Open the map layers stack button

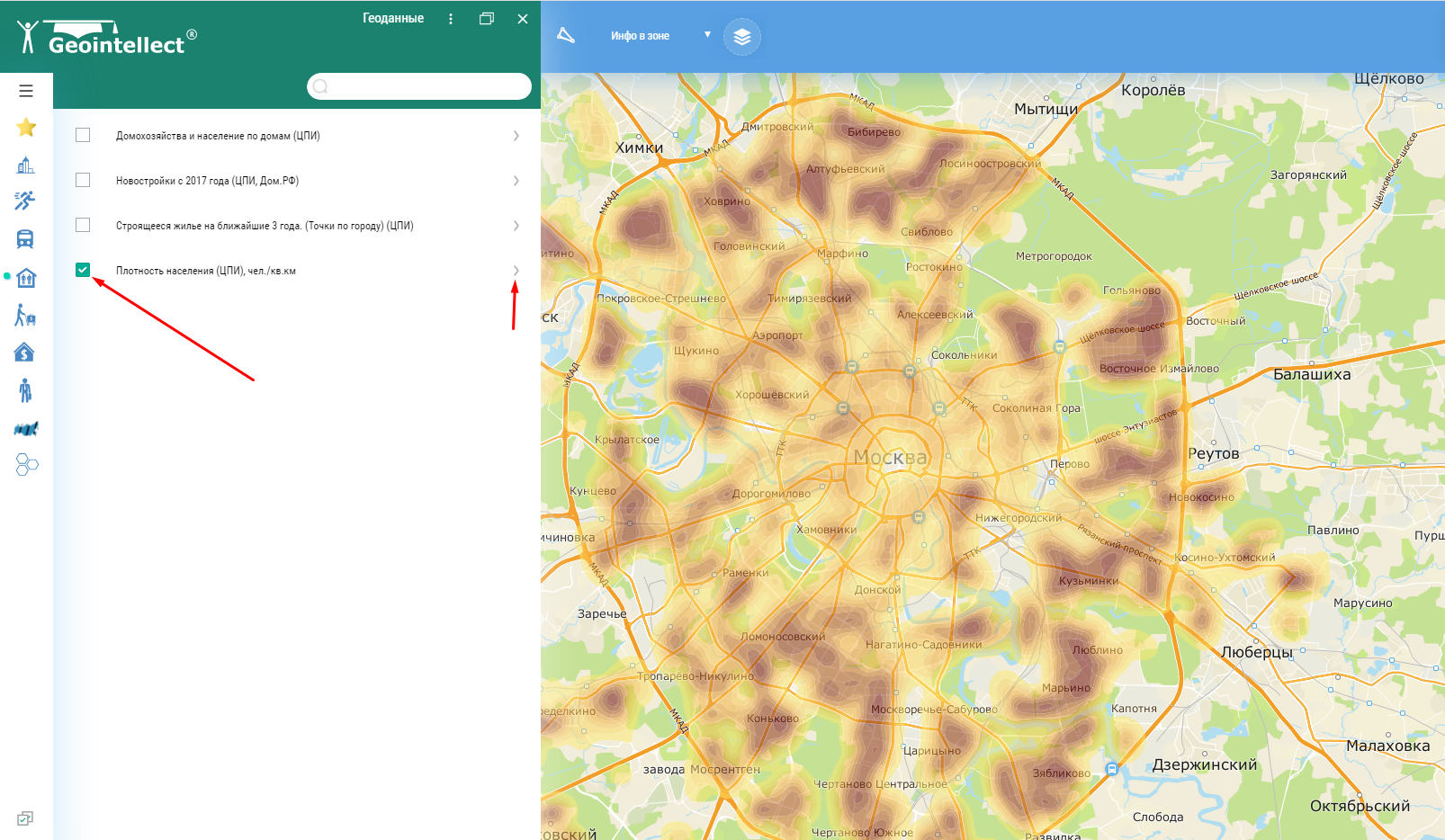pyautogui.click(x=742, y=37)
